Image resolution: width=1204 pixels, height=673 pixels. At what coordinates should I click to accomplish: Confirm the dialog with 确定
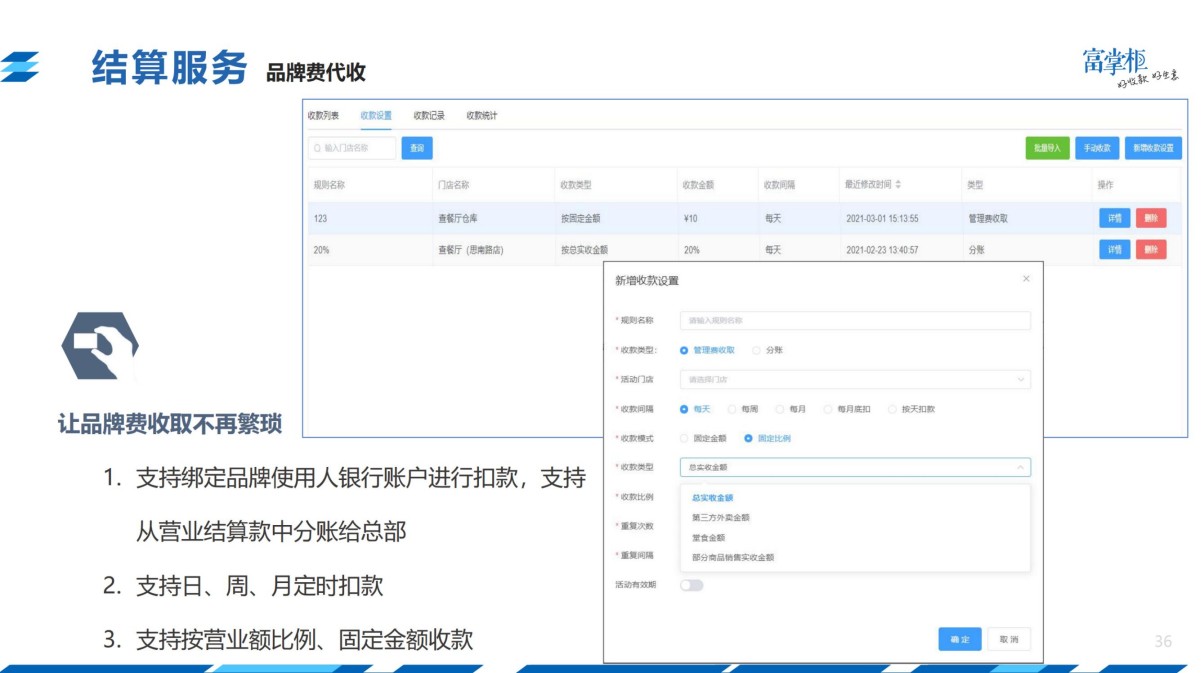tap(959, 638)
